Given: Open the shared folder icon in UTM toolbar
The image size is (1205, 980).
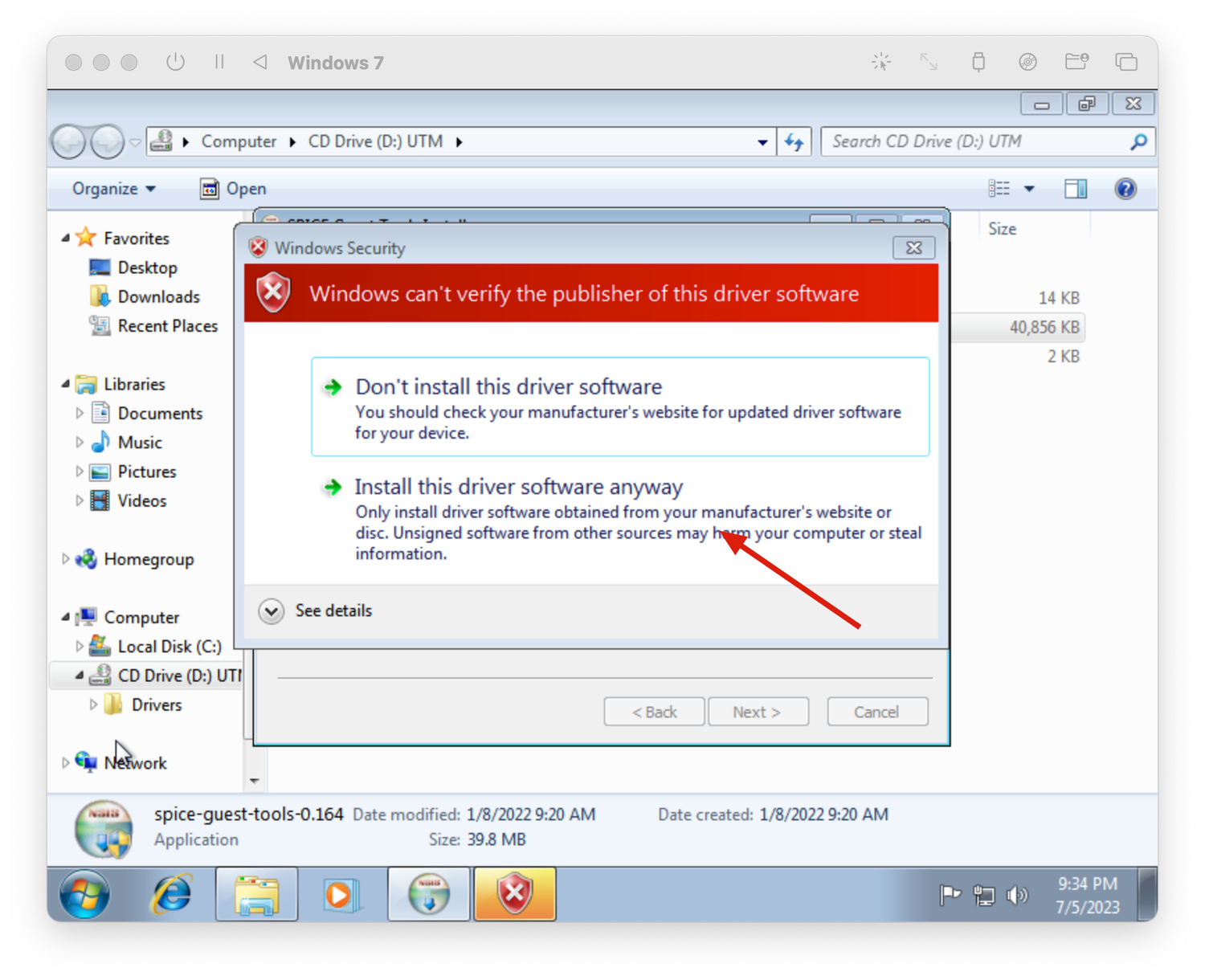Looking at the screenshot, I should 1076,62.
